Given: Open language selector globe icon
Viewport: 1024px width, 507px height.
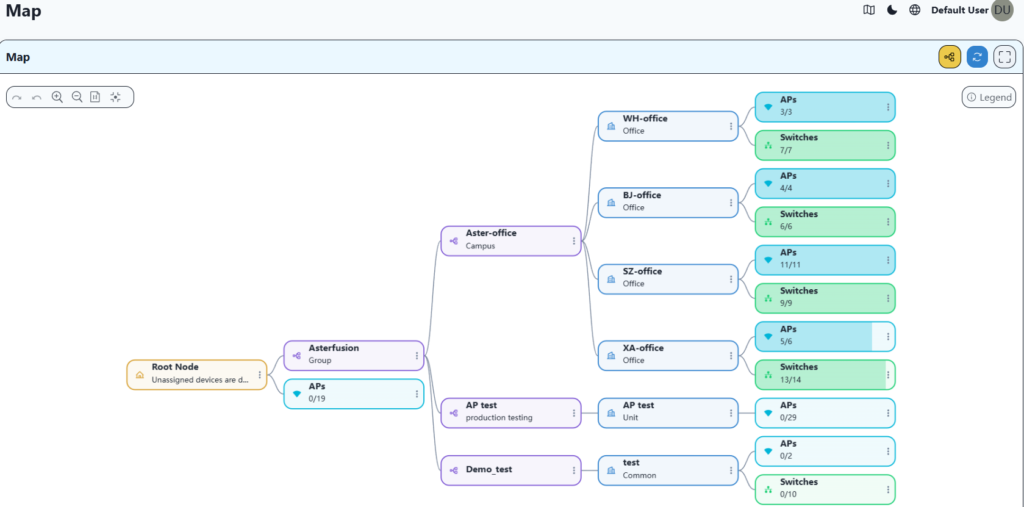Looking at the screenshot, I should tap(915, 10).
